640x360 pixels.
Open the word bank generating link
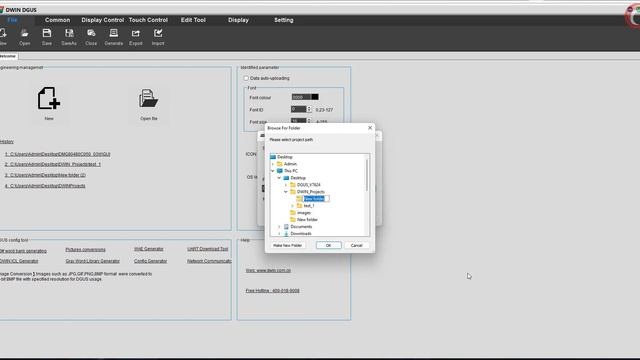(x=23, y=251)
